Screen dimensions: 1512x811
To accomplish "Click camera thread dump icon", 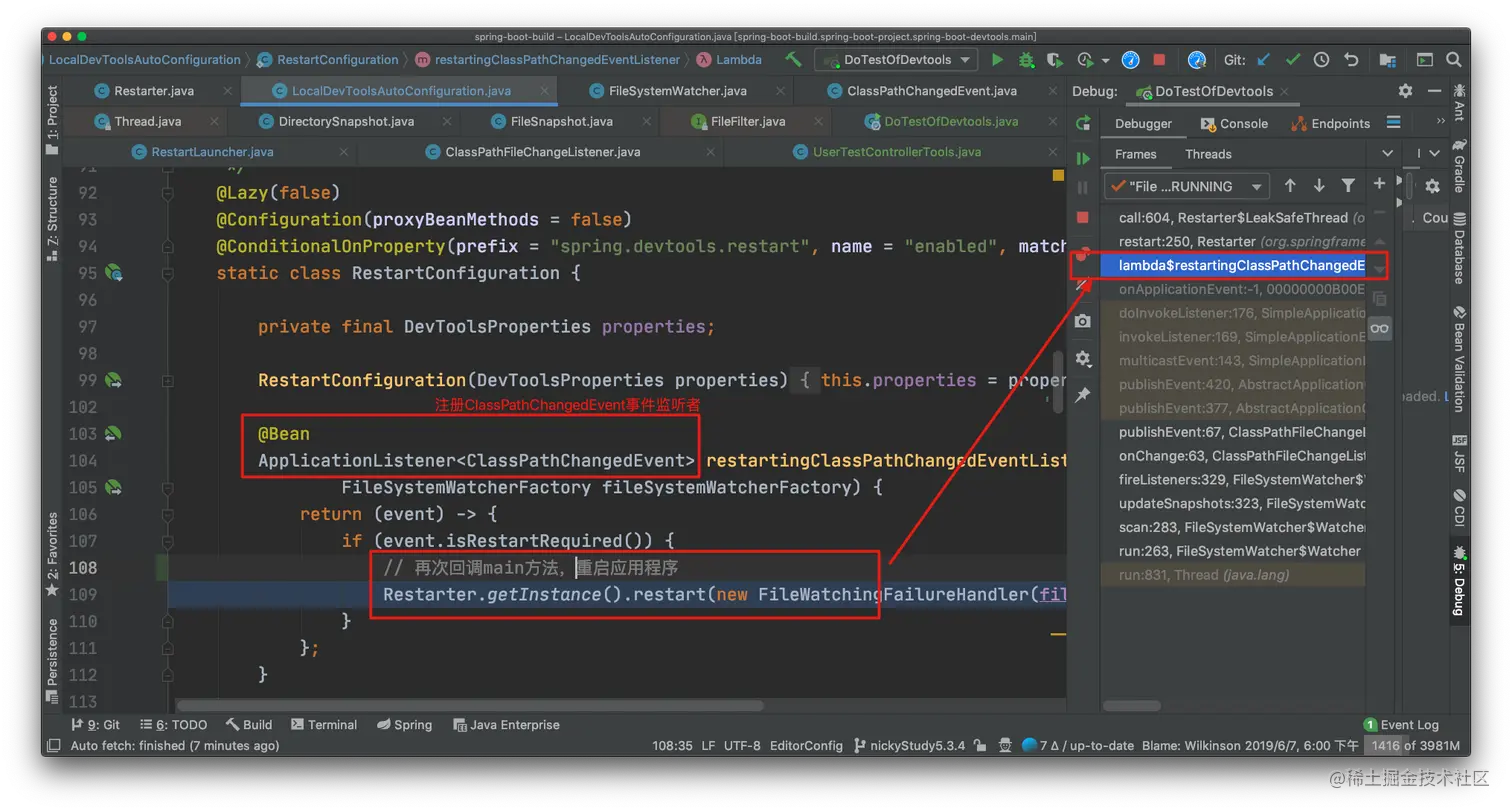I will tap(1083, 321).
